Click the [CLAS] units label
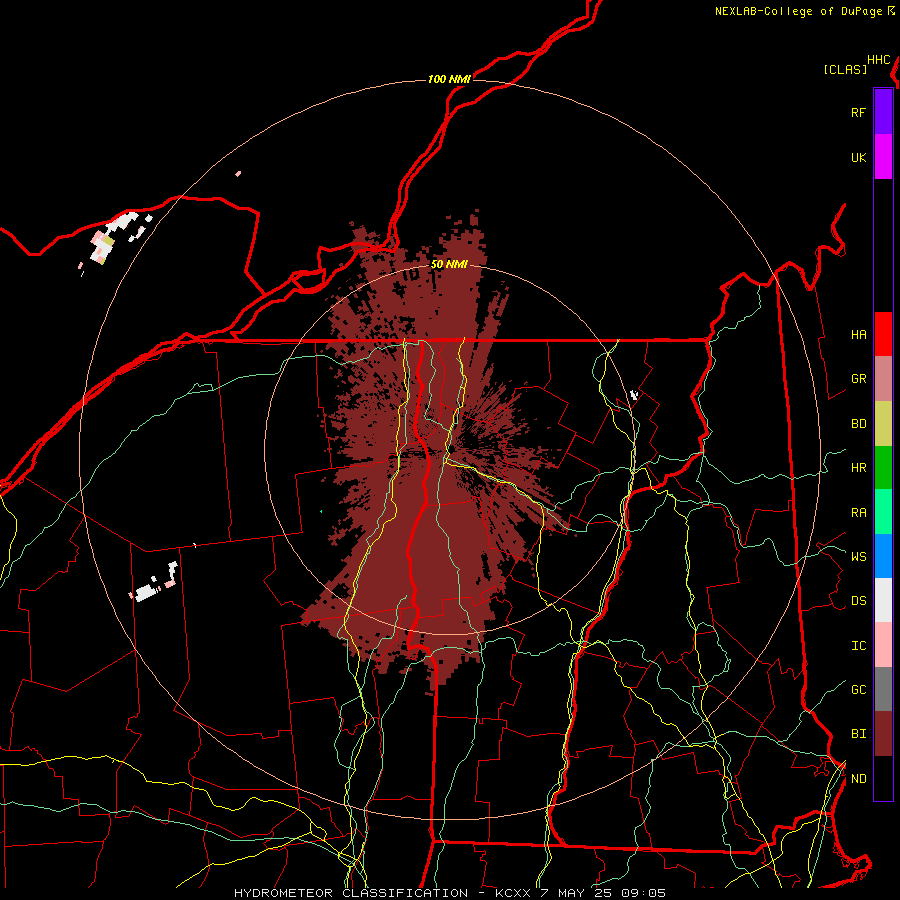Viewport: 900px width, 900px height. [845, 69]
